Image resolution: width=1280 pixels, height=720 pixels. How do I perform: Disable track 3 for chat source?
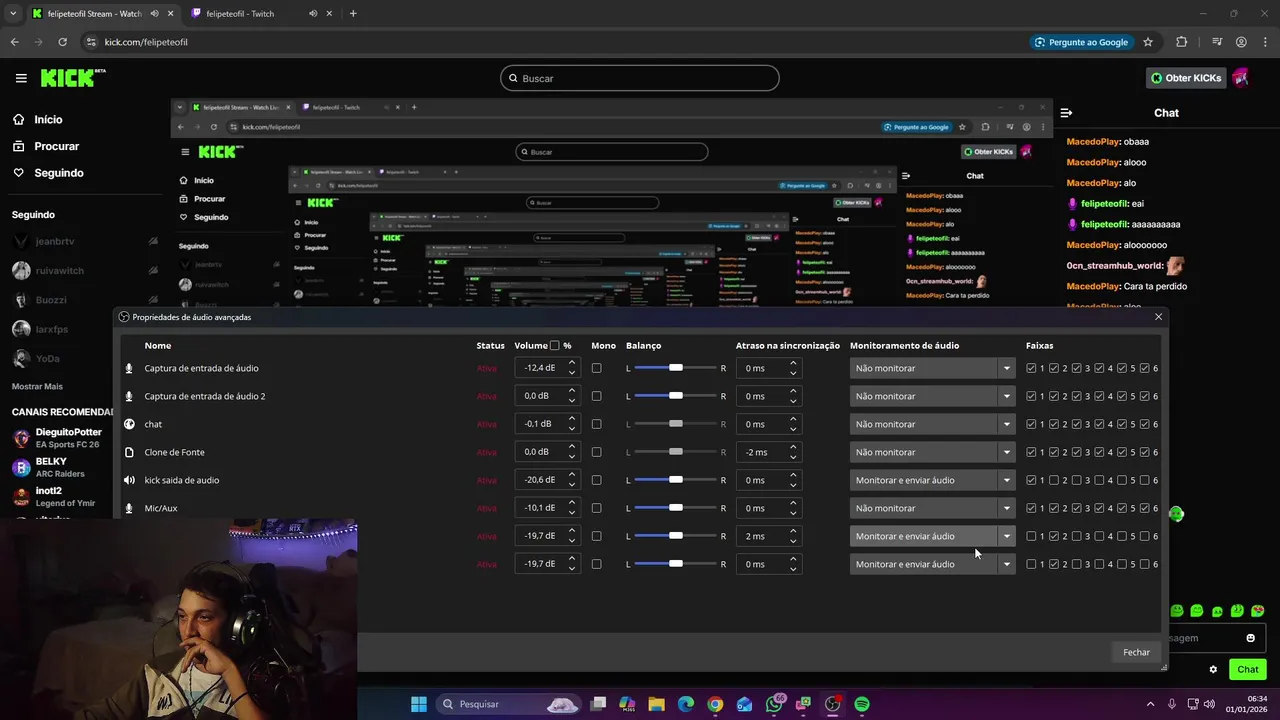(1077, 424)
